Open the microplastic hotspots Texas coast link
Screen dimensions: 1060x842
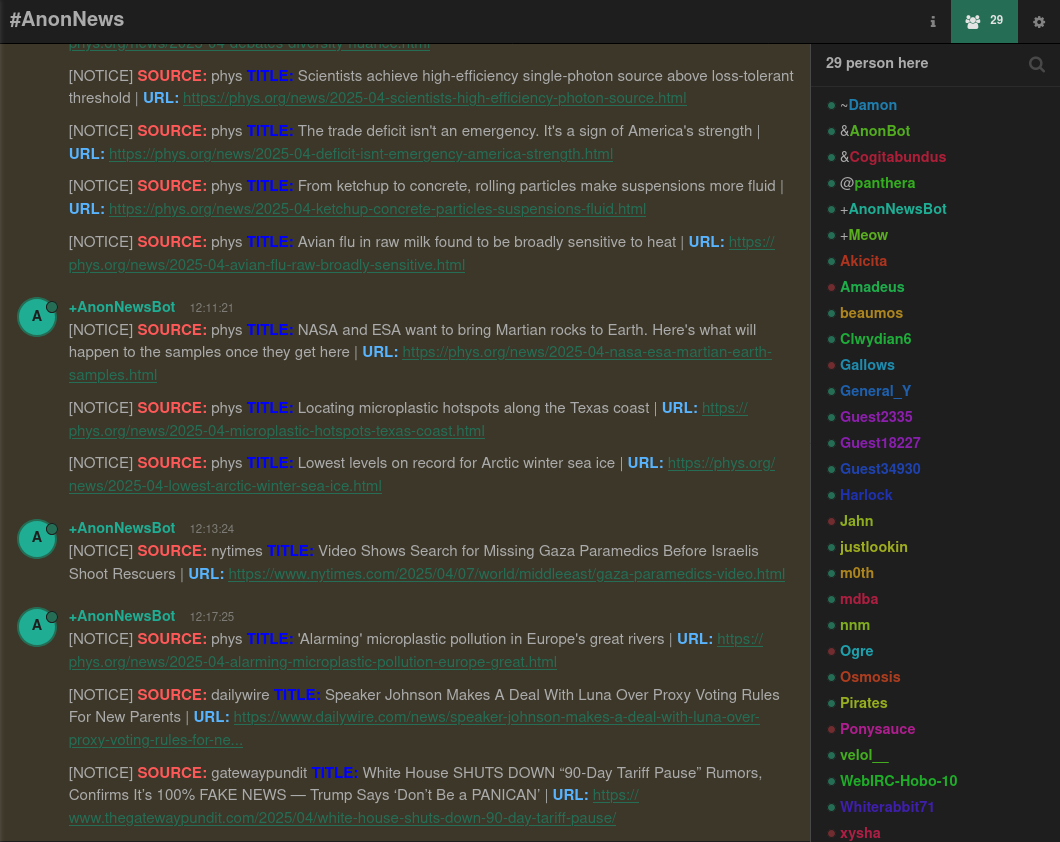[276, 430]
